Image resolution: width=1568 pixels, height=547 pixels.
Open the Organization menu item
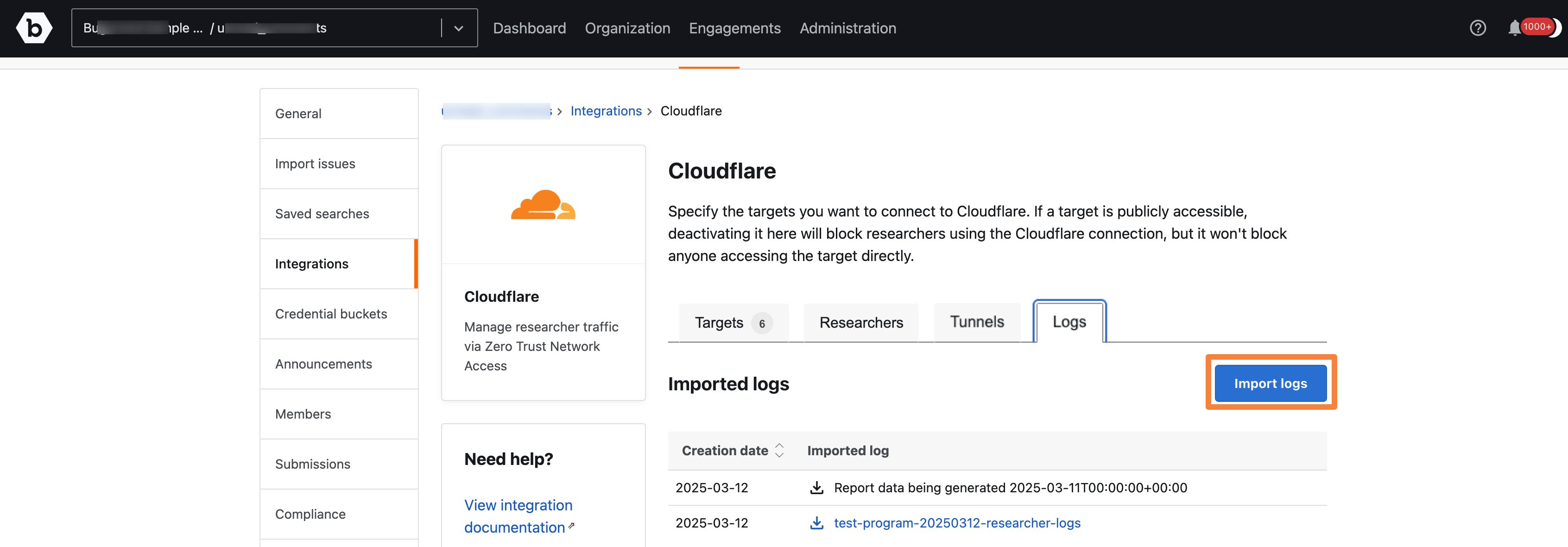coord(627,28)
